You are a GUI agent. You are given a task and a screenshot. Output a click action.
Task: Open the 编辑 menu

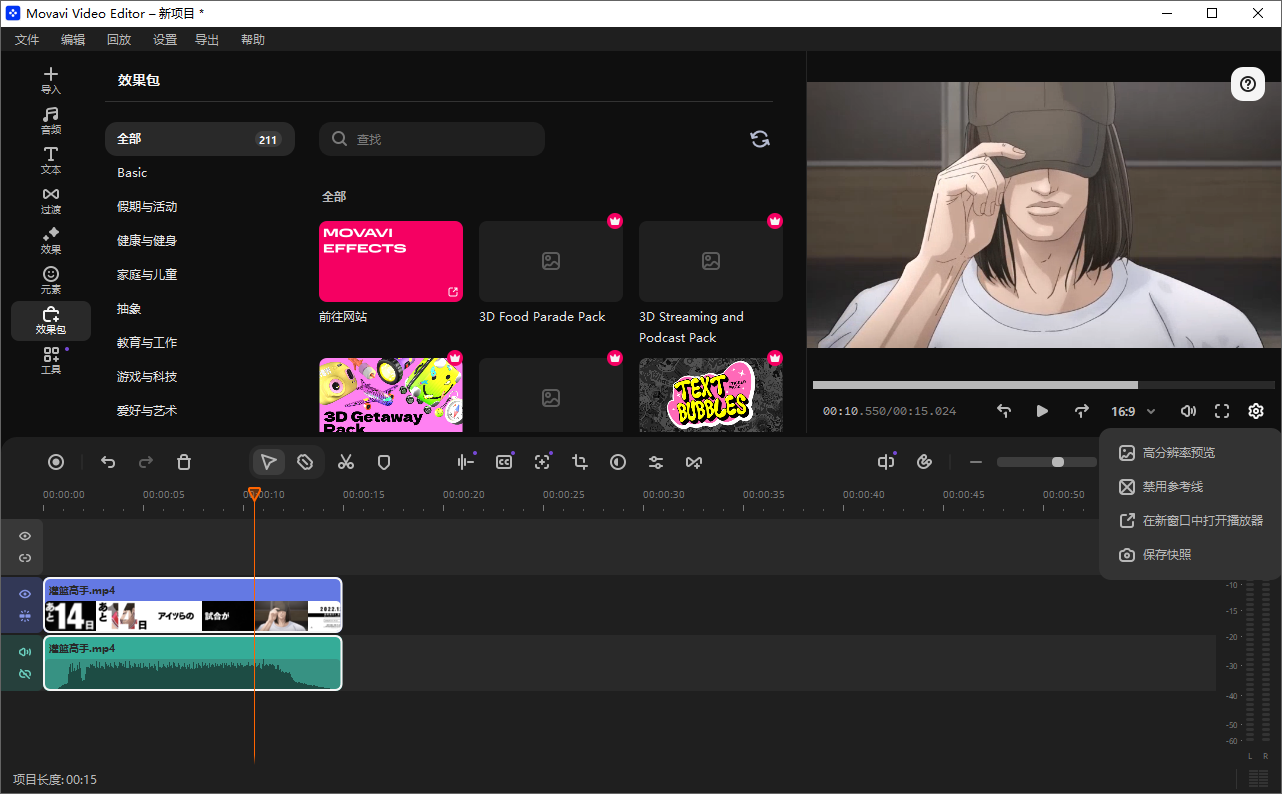point(73,40)
